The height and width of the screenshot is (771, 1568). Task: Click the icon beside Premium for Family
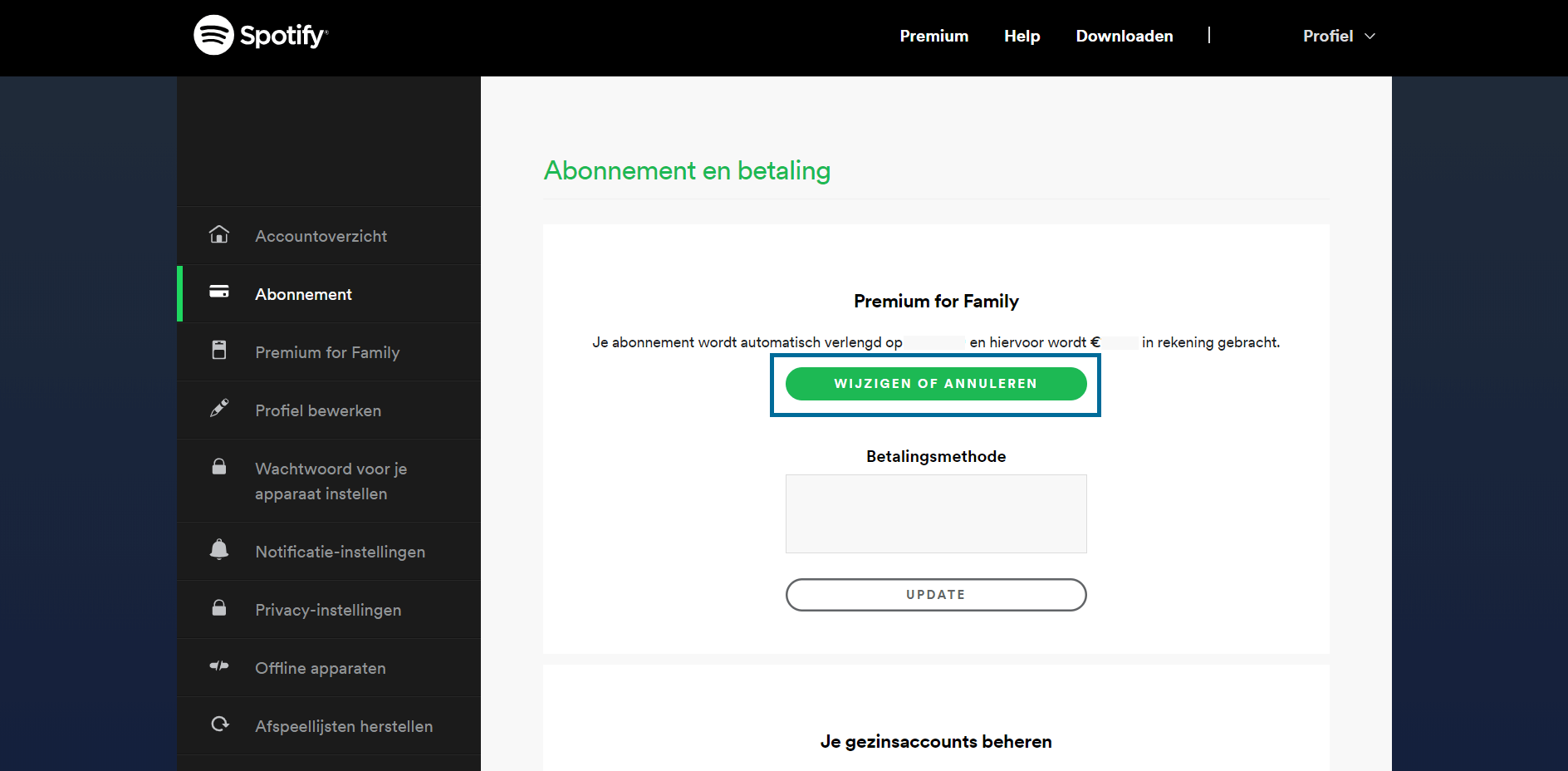[219, 350]
